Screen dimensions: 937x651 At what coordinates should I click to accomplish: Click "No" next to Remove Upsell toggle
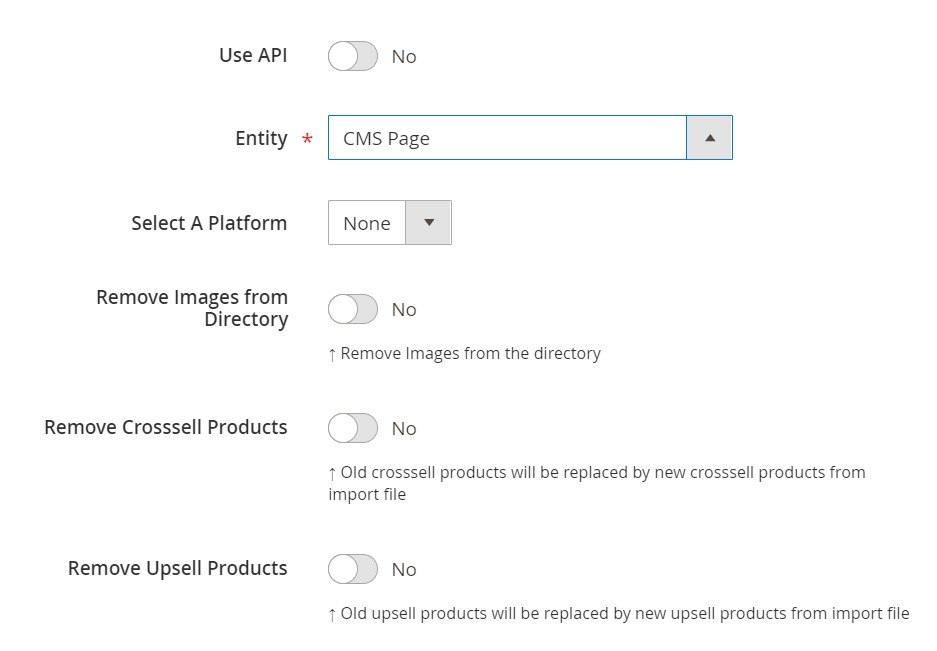point(404,570)
